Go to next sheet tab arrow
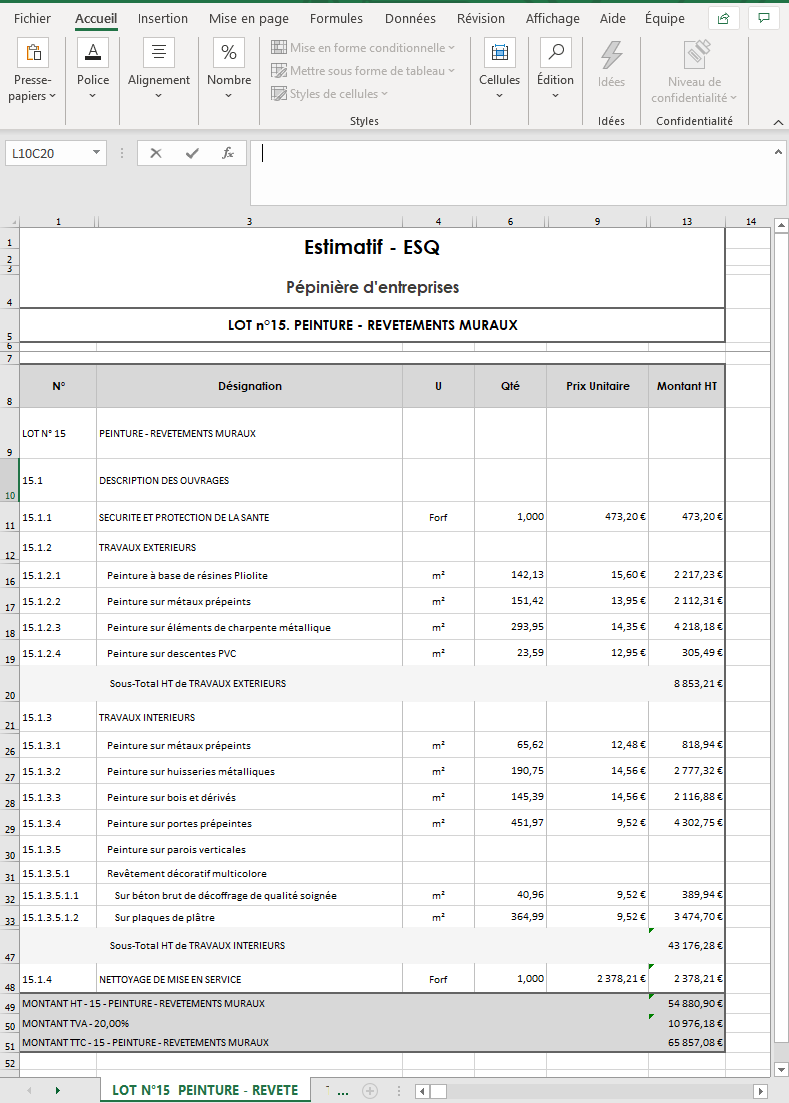 [58, 1091]
